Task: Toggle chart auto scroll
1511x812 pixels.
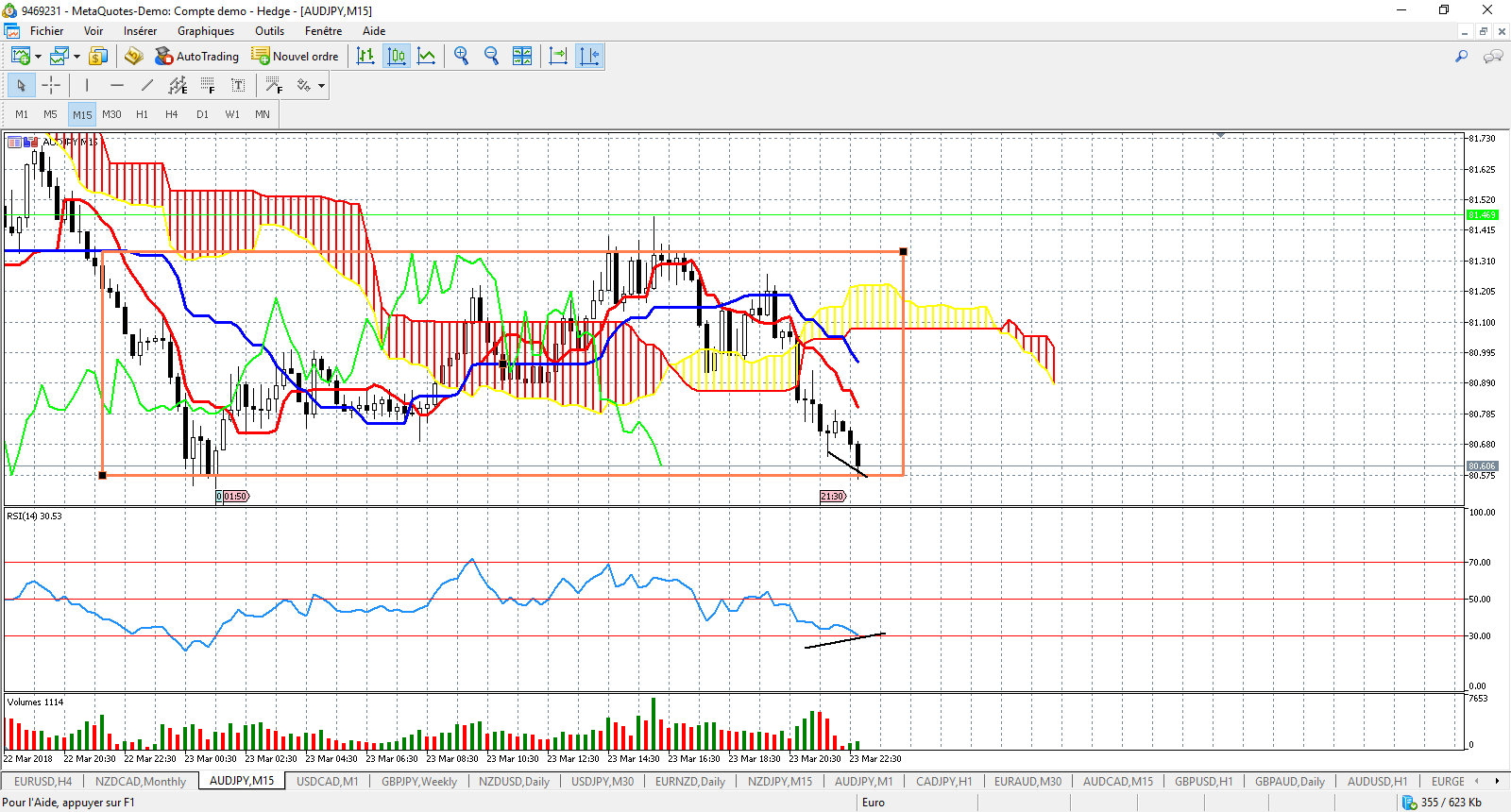Action: 558,57
